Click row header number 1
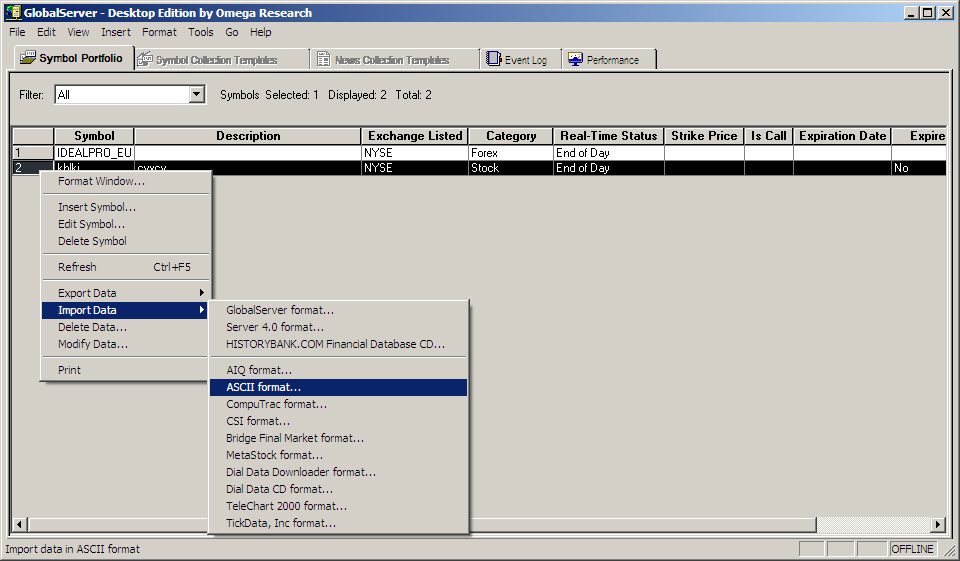960x561 pixels. 33,153
